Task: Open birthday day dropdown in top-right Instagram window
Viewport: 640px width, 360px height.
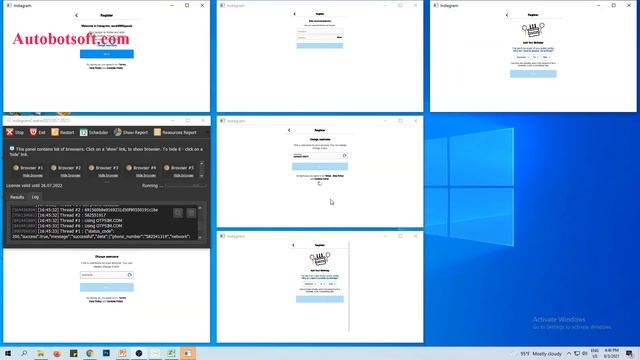Action: point(535,57)
